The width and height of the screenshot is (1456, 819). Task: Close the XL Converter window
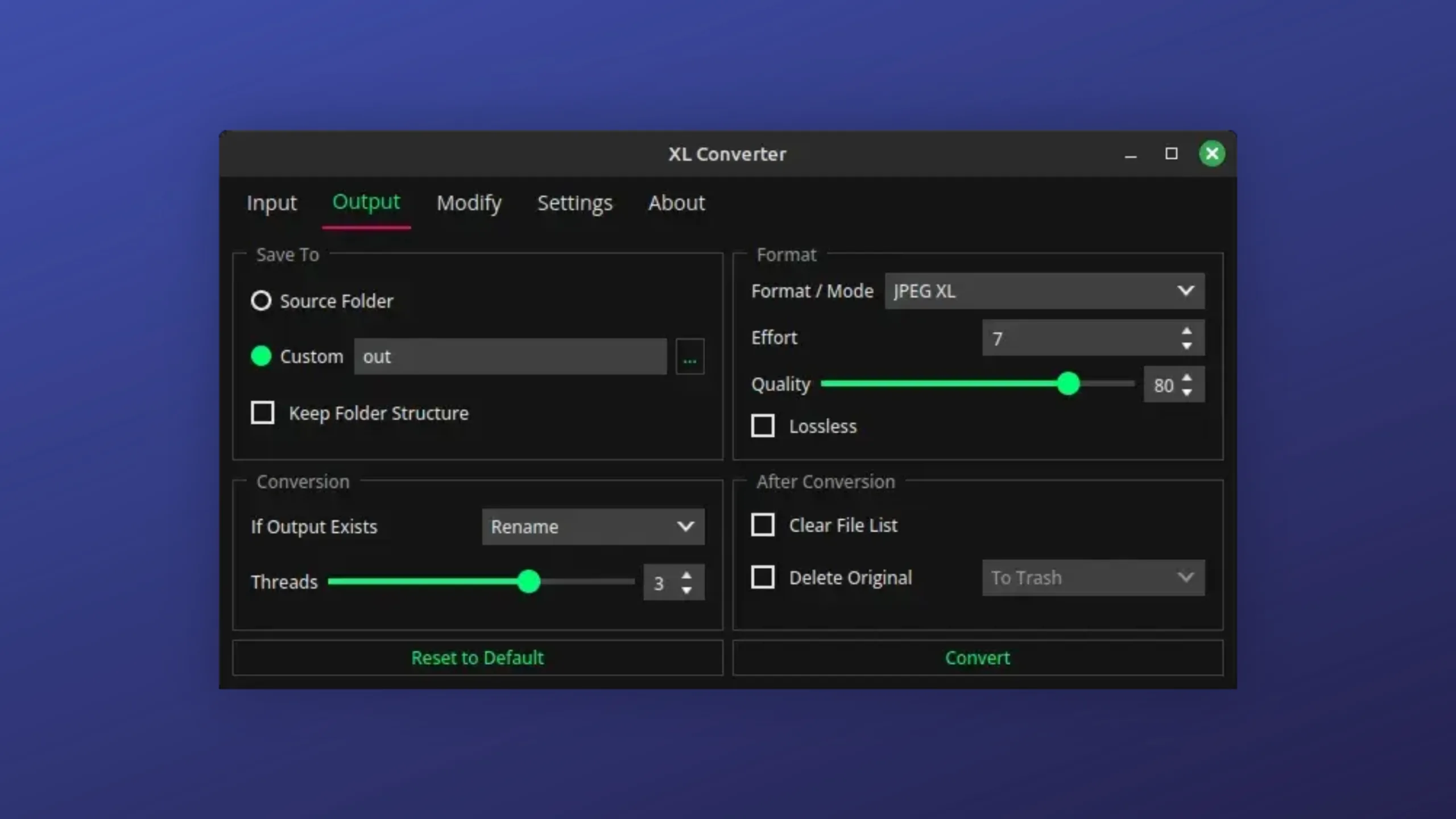[1212, 154]
